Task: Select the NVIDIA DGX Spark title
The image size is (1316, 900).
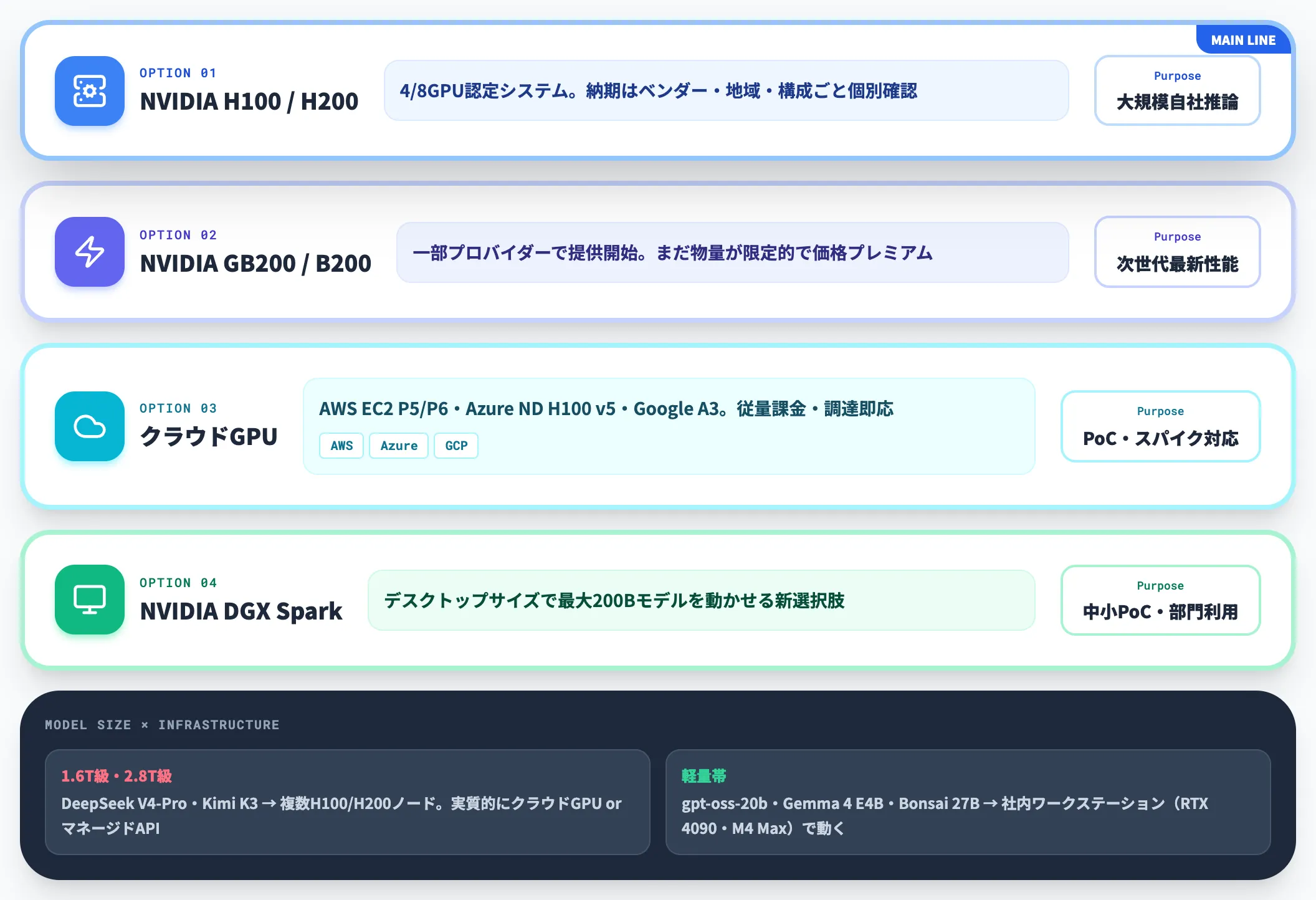Action: [241, 611]
